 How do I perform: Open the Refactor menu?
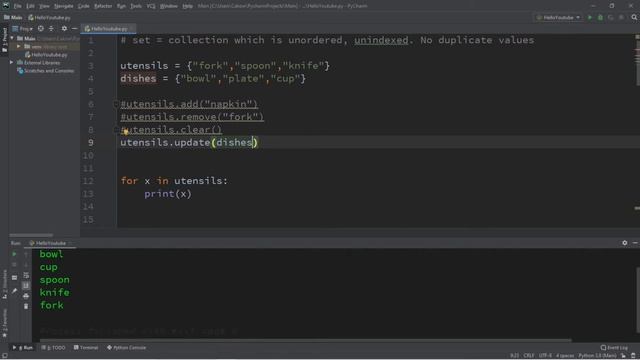point(103,6)
